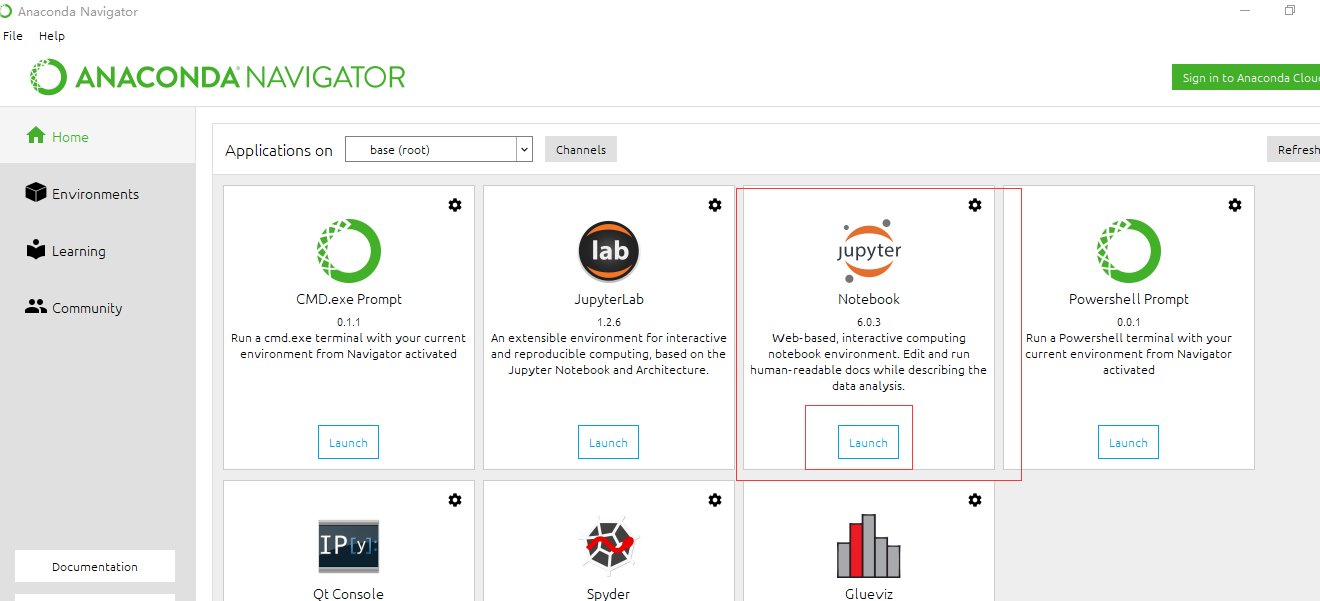1320x601 pixels.
Task: Click the Home house icon in sidebar
Action: tap(36, 135)
